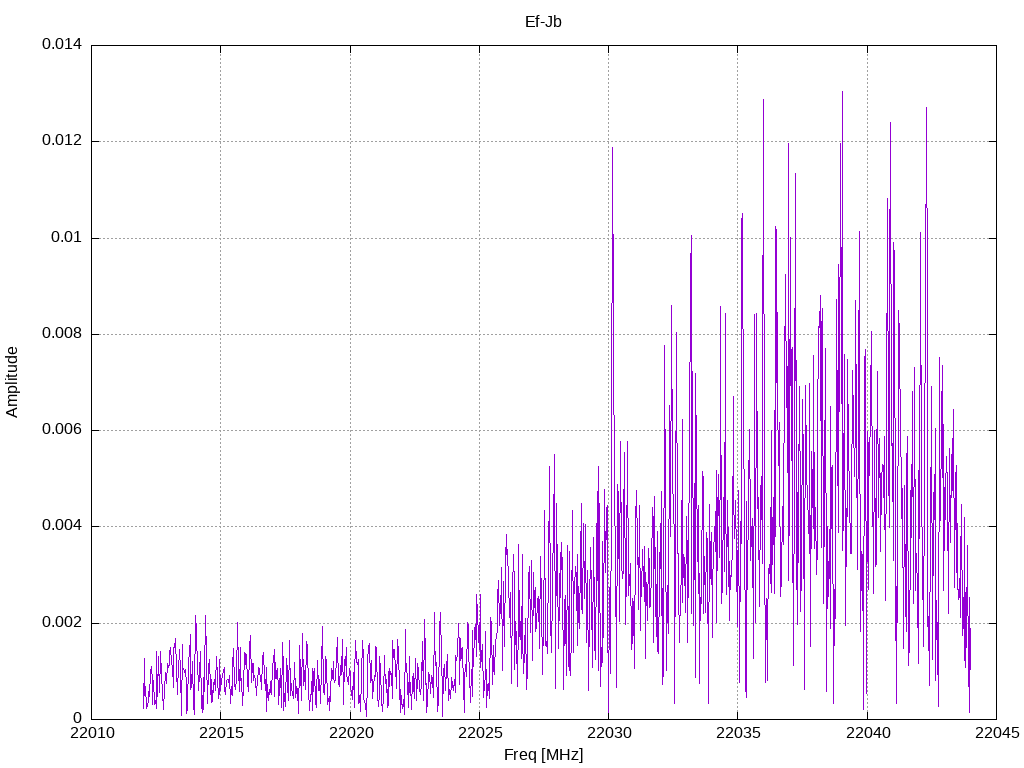The image size is (1024, 768).
Task: Click the 22010 x-axis tick label
Action: [91, 733]
